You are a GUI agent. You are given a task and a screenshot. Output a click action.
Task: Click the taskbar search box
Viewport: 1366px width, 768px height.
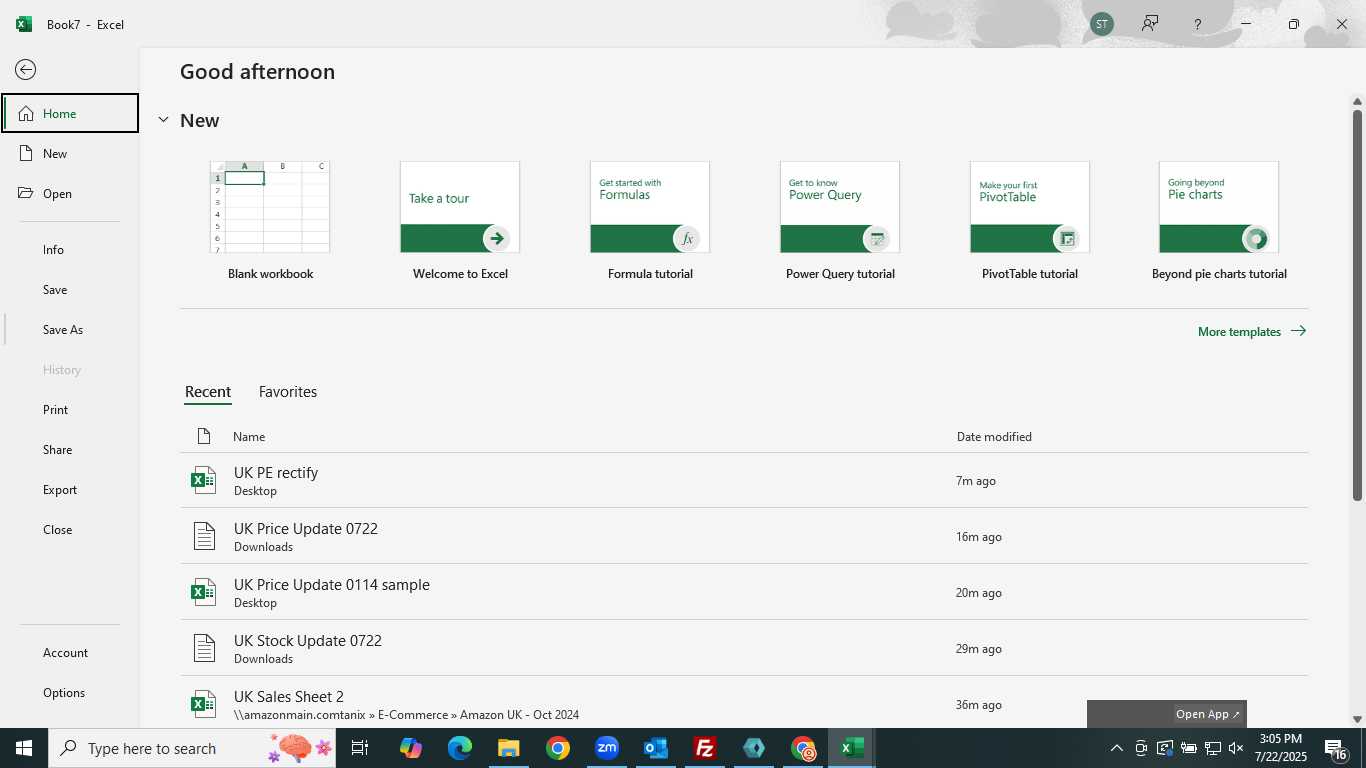[192, 748]
